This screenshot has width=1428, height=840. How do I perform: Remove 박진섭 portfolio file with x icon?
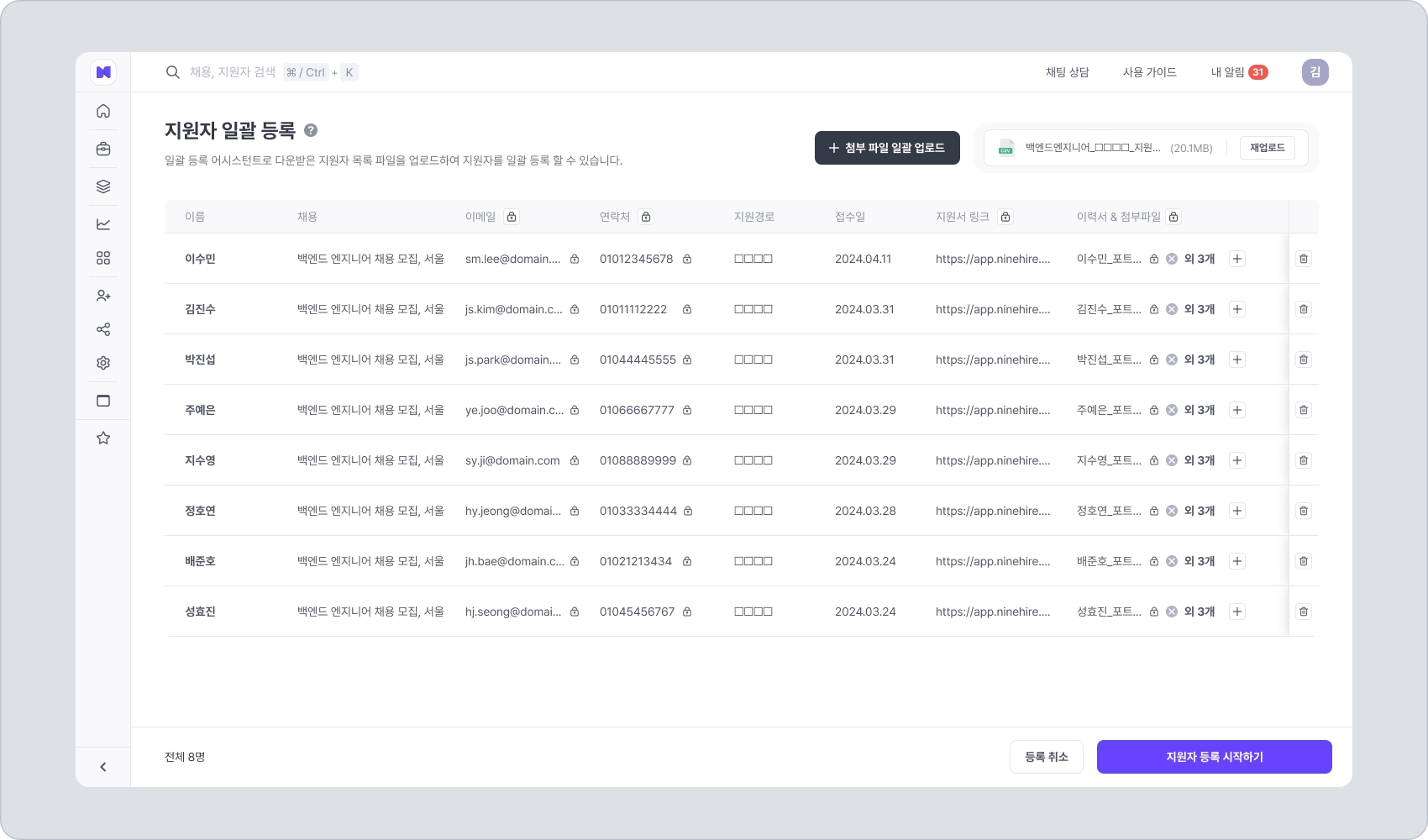(x=1172, y=360)
